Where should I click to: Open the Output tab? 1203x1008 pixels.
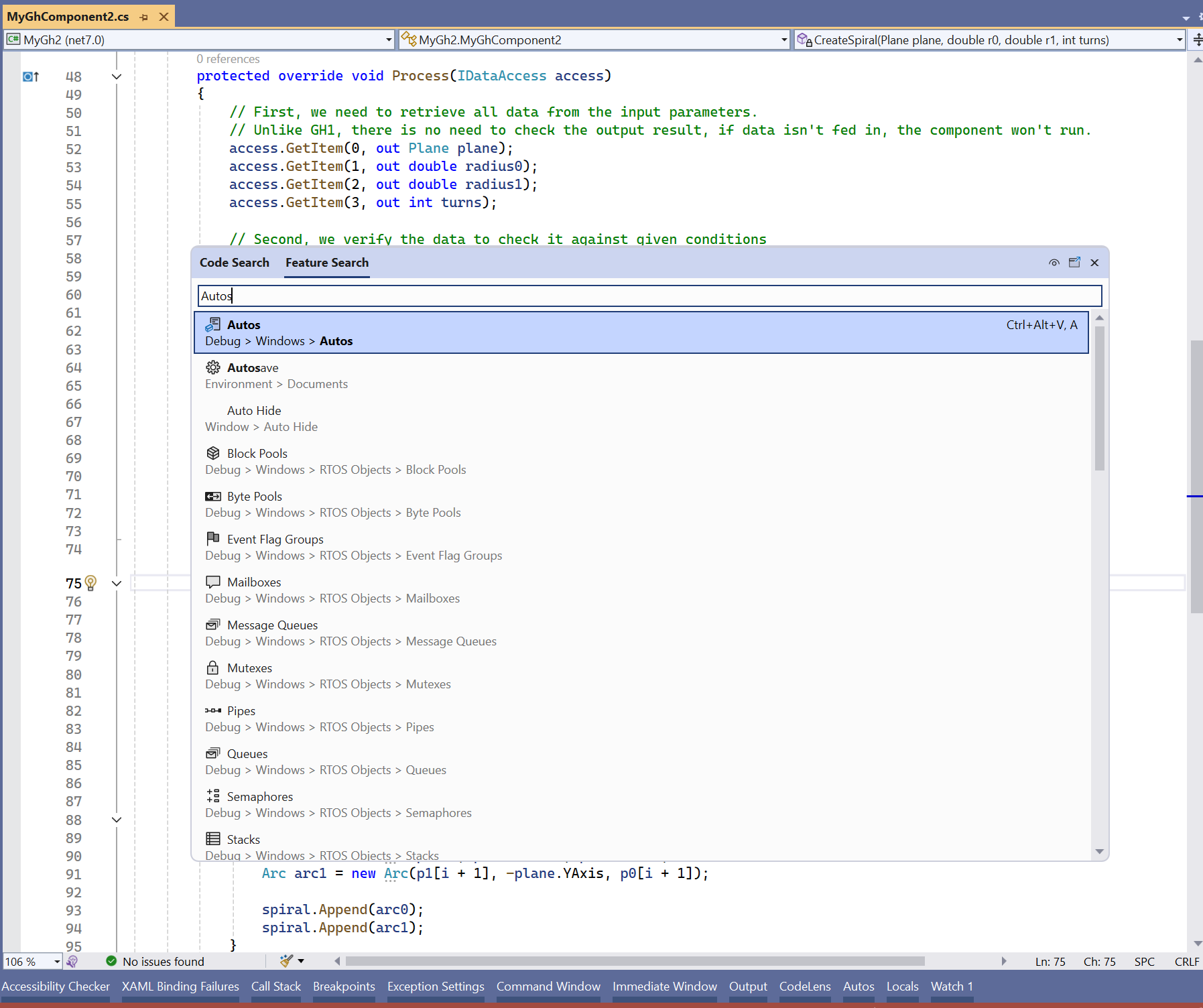click(x=748, y=987)
